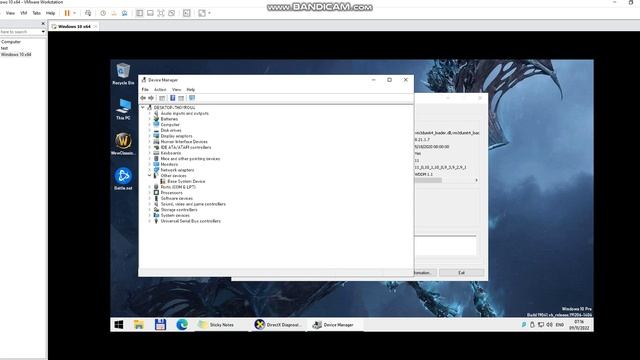The width and height of the screenshot is (640, 360).
Task: Open Microsoft Edge from the taskbar
Action: pyautogui.click(x=182, y=324)
